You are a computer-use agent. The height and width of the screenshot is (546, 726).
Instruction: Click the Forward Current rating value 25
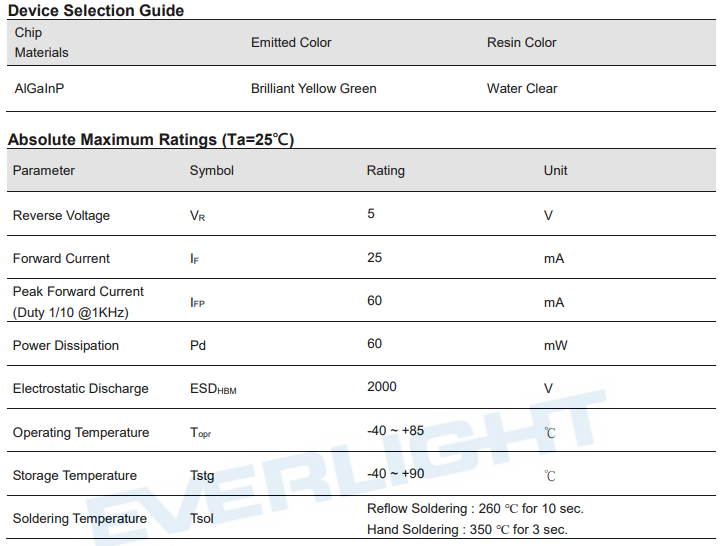click(x=374, y=257)
